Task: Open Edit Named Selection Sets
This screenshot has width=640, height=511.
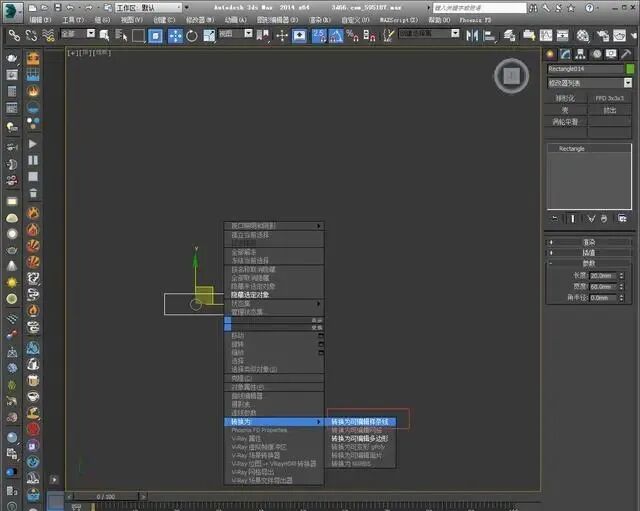Action: point(389,36)
